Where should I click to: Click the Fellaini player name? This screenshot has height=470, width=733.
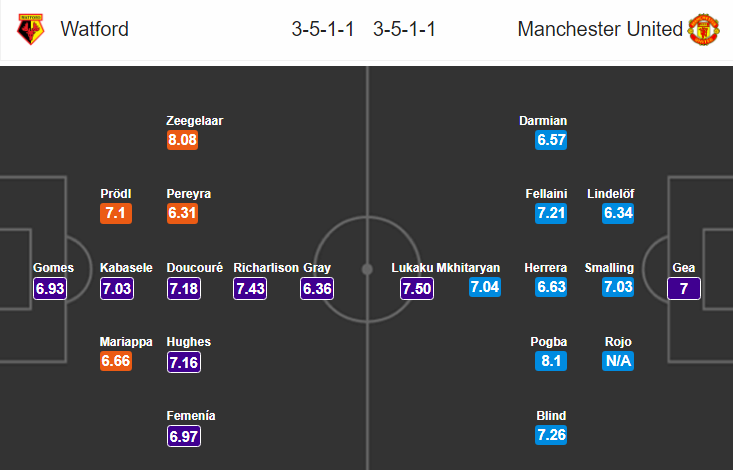coord(546,194)
